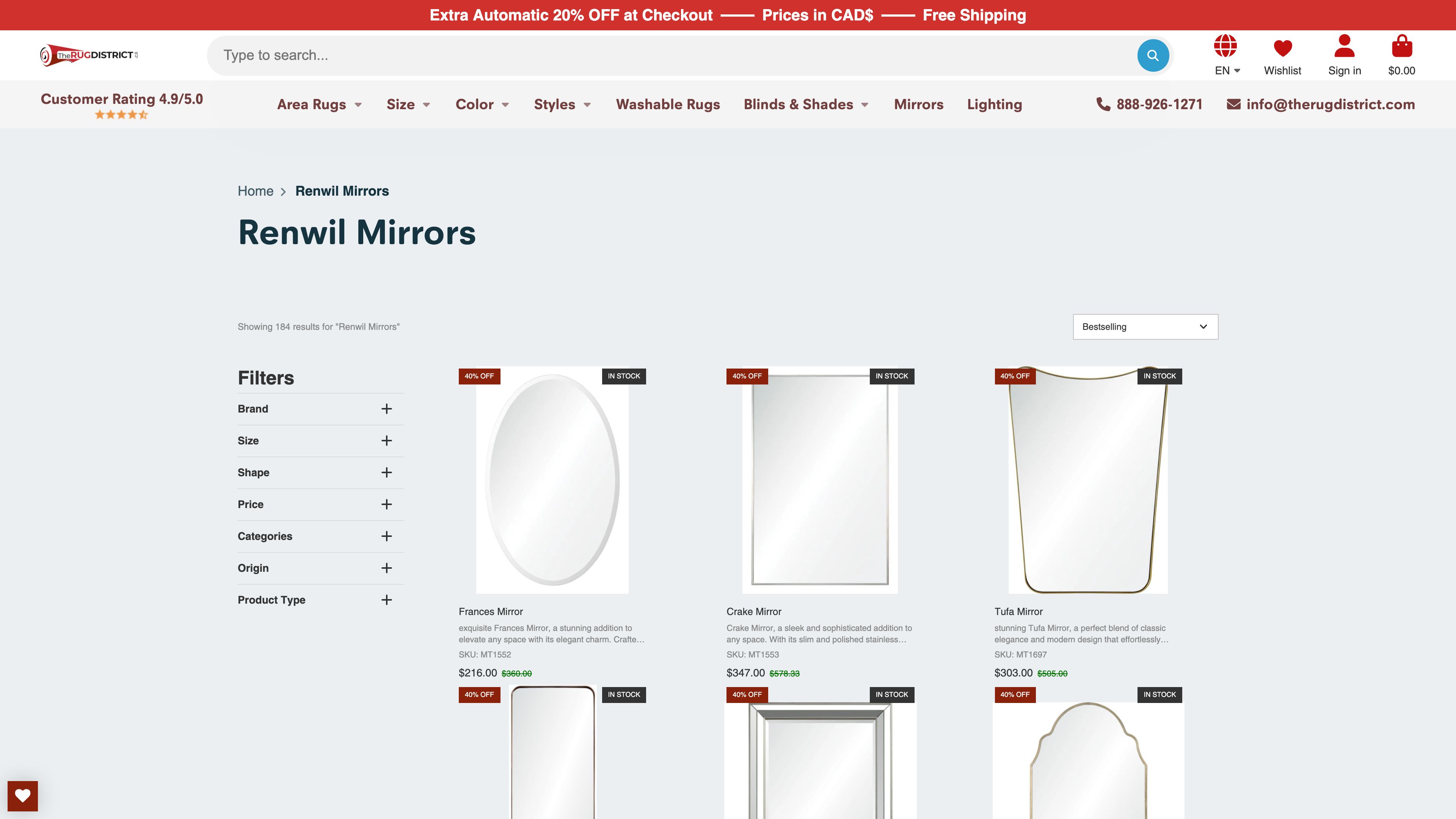Select the Area Rugs menu item
Image resolution: width=1456 pixels, height=819 pixels.
[x=311, y=104]
